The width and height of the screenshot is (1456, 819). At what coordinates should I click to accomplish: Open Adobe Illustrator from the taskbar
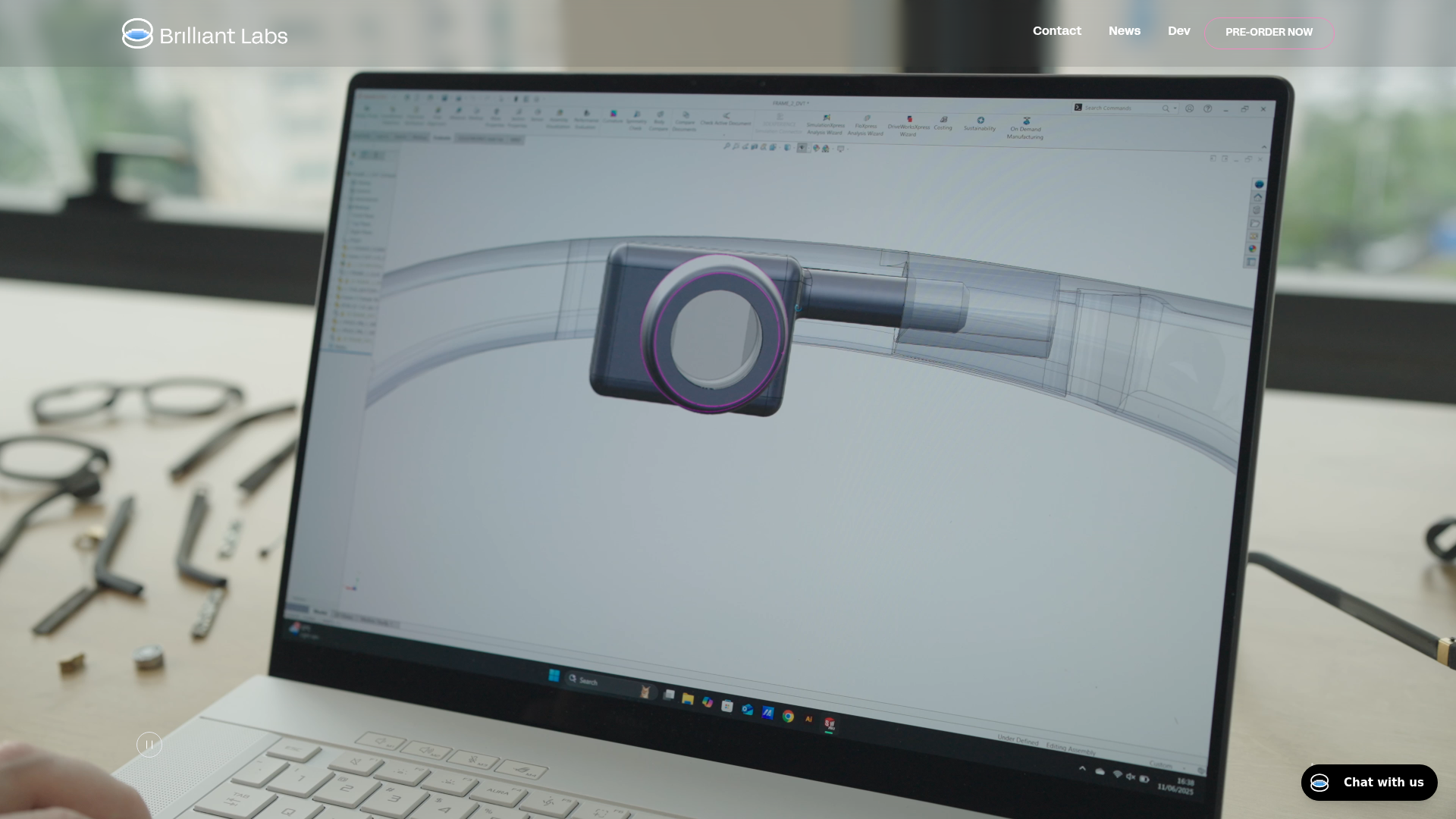click(x=808, y=719)
